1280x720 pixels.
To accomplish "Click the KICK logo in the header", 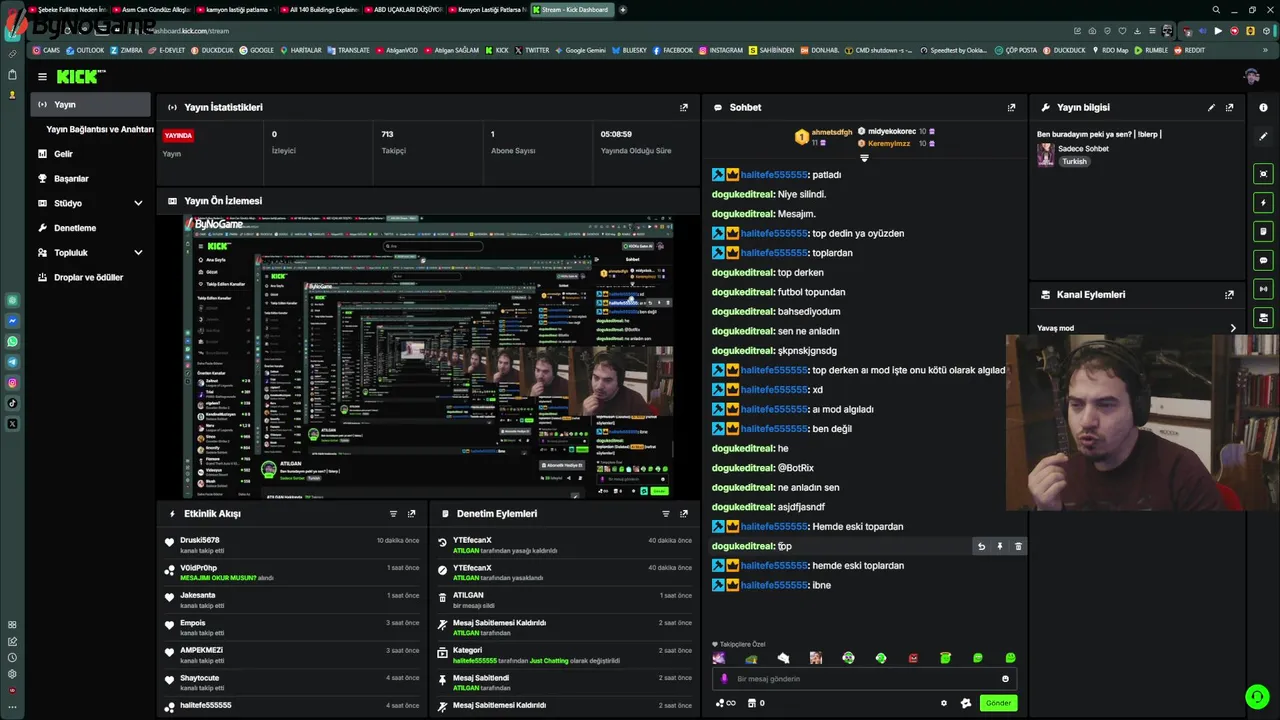I will point(80,76).
